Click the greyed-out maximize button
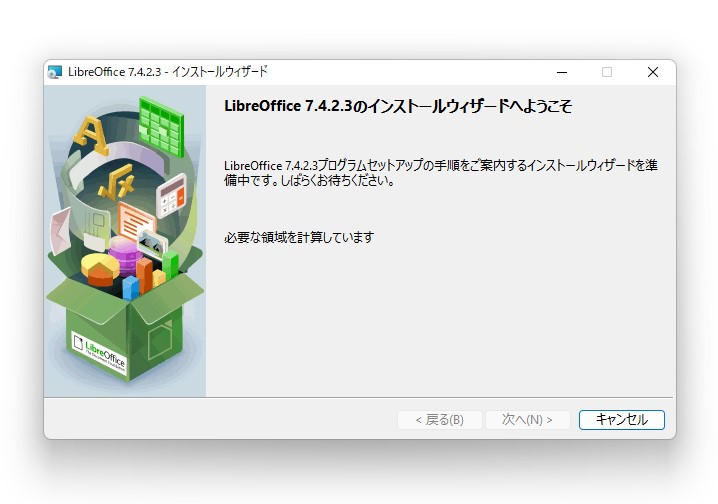This screenshot has width=718, height=504. point(607,72)
